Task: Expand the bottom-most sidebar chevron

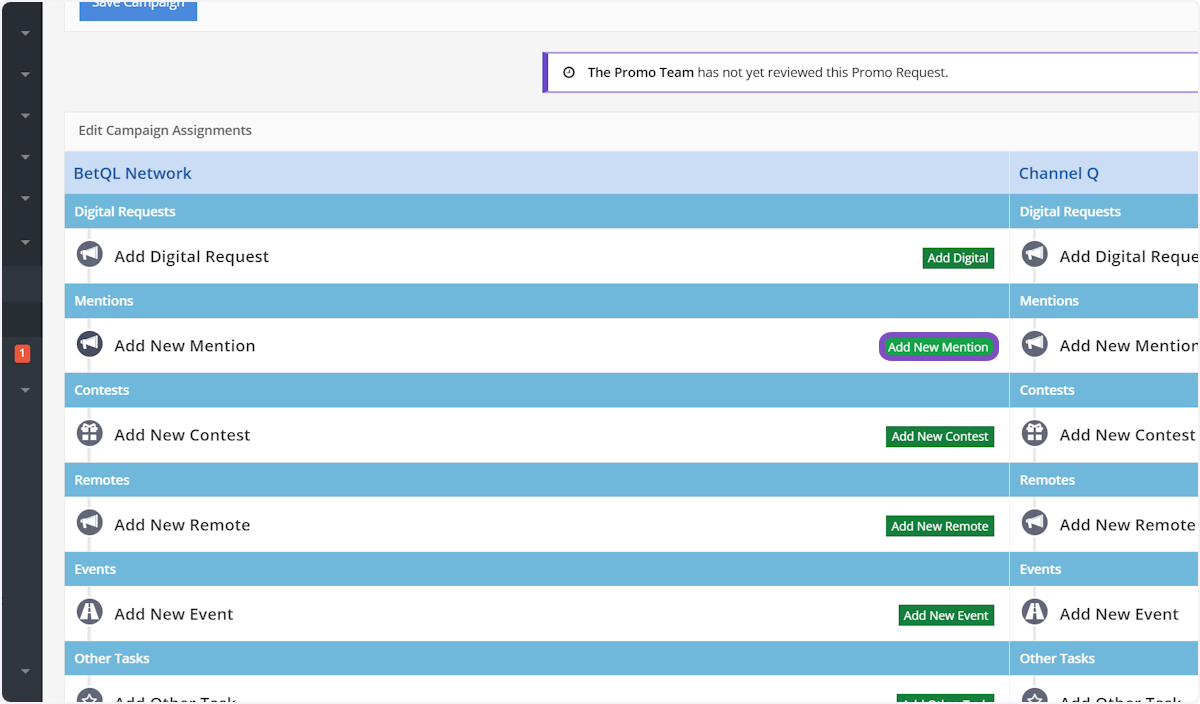Action: tap(25, 671)
